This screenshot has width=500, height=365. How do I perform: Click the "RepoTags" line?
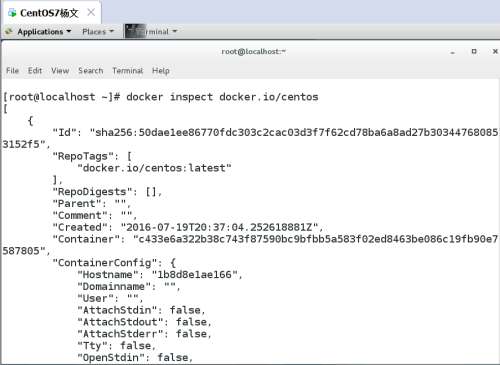(x=92, y=156)
